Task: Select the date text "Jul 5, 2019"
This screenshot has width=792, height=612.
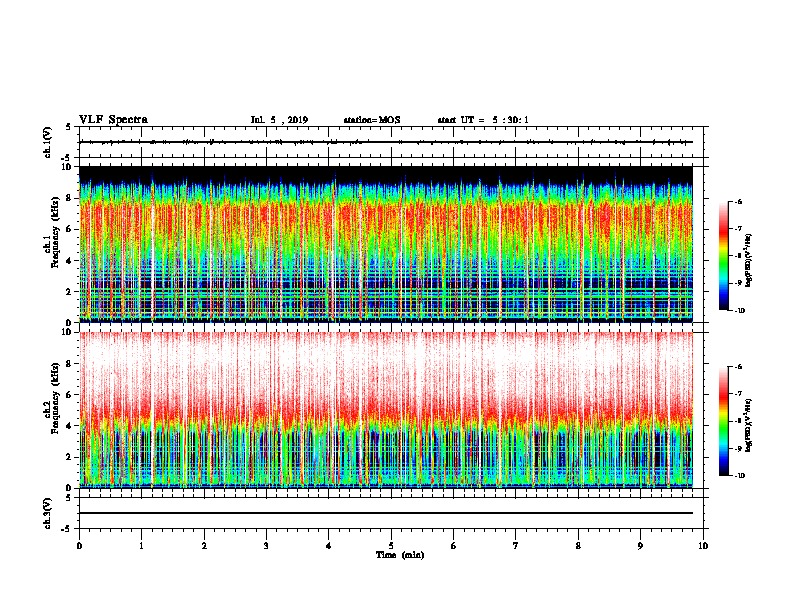Action: tap(279, 120)
